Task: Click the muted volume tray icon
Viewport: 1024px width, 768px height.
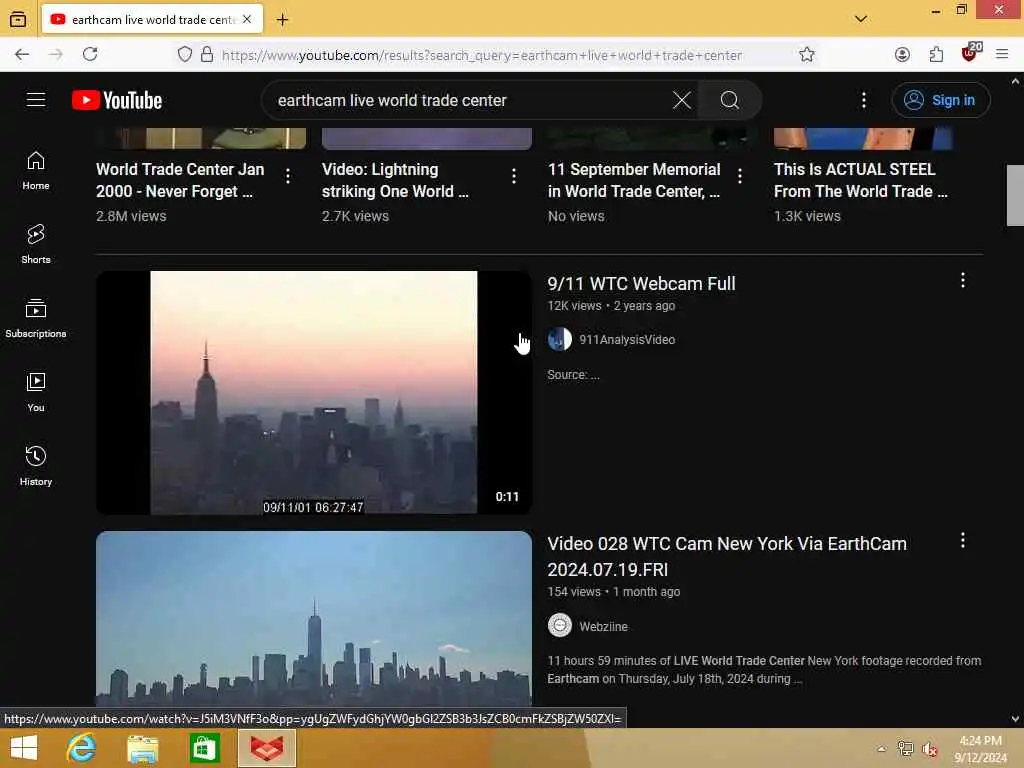Action: [929, 749]
